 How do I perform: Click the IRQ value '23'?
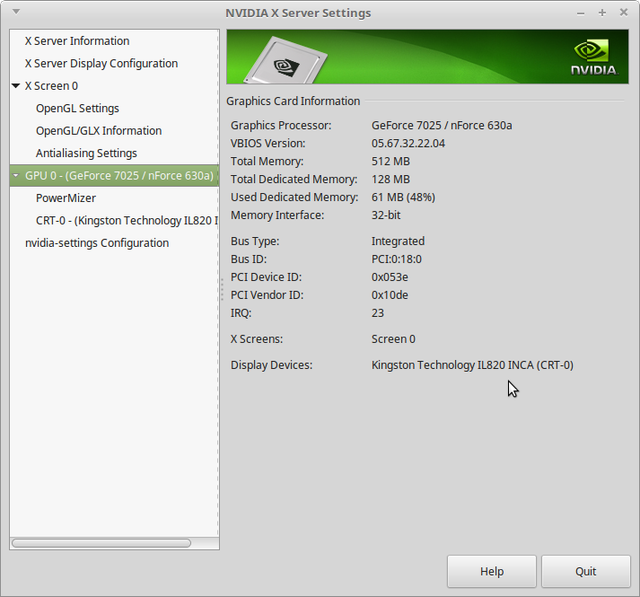tap(378, 313)
